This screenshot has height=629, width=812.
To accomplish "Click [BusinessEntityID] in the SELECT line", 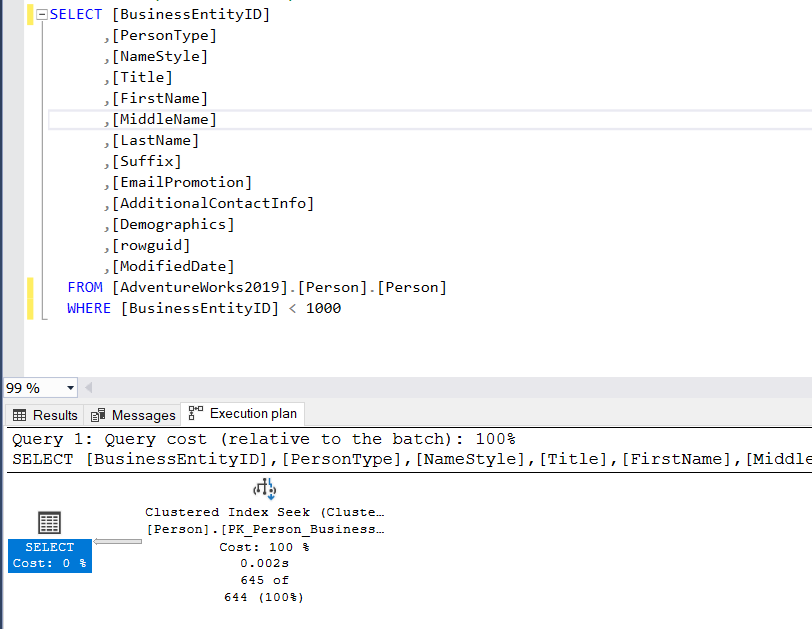I will (x=191, y=14).
